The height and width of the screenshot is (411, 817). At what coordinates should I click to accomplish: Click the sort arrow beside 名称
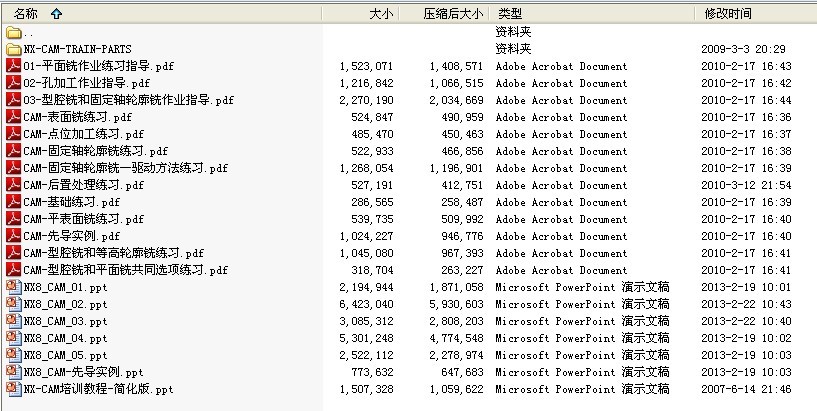pyautogui.click(x=56, y=14)
